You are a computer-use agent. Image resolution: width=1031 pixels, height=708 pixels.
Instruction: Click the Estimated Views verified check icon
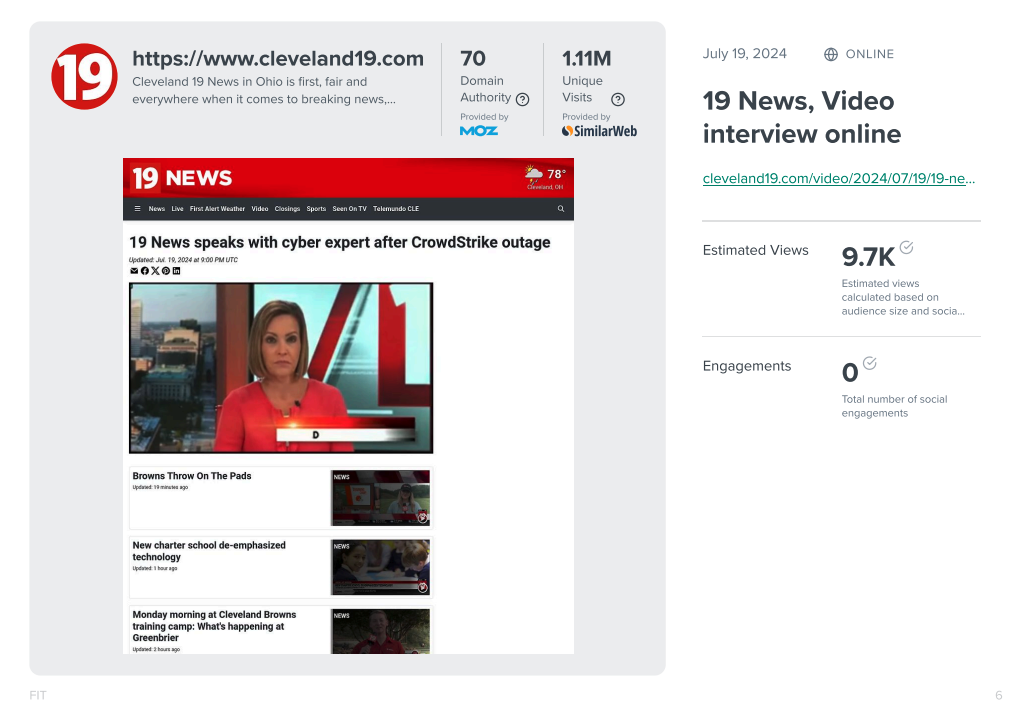(906, 247)
